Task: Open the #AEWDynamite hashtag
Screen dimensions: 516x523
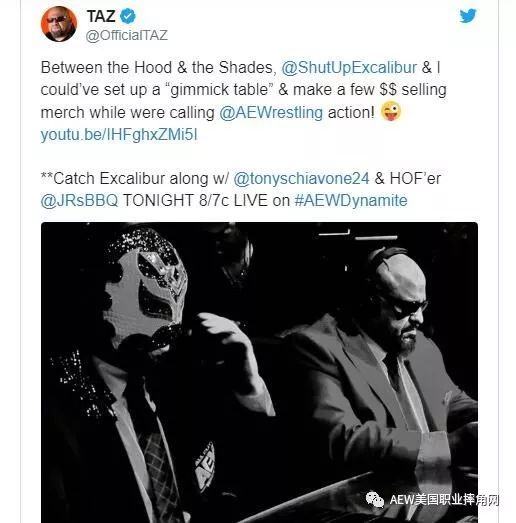Action: [x=351, y=200]
